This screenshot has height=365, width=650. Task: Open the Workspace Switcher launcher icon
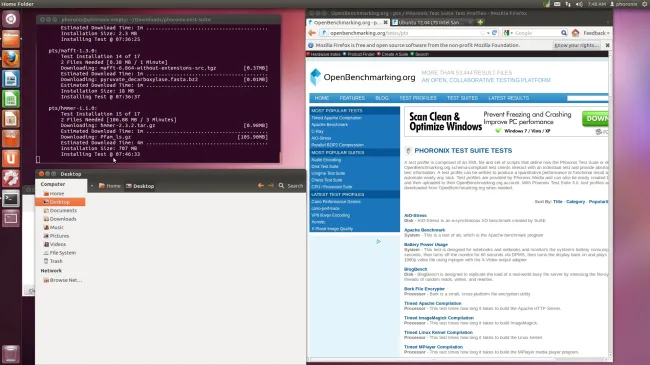pyautogui.click(x=11, y=218)
